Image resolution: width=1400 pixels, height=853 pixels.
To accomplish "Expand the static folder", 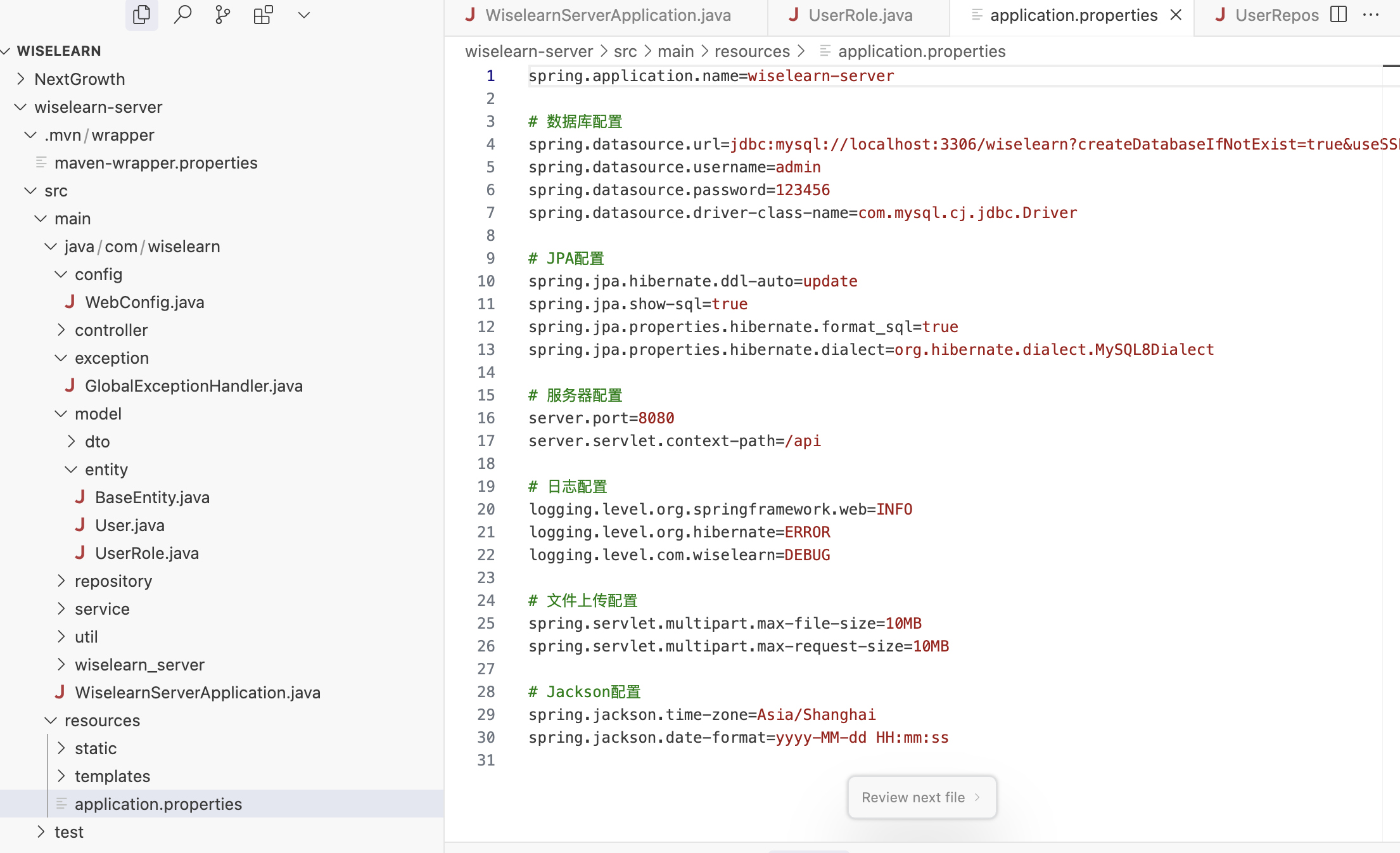I will [222, 748].
